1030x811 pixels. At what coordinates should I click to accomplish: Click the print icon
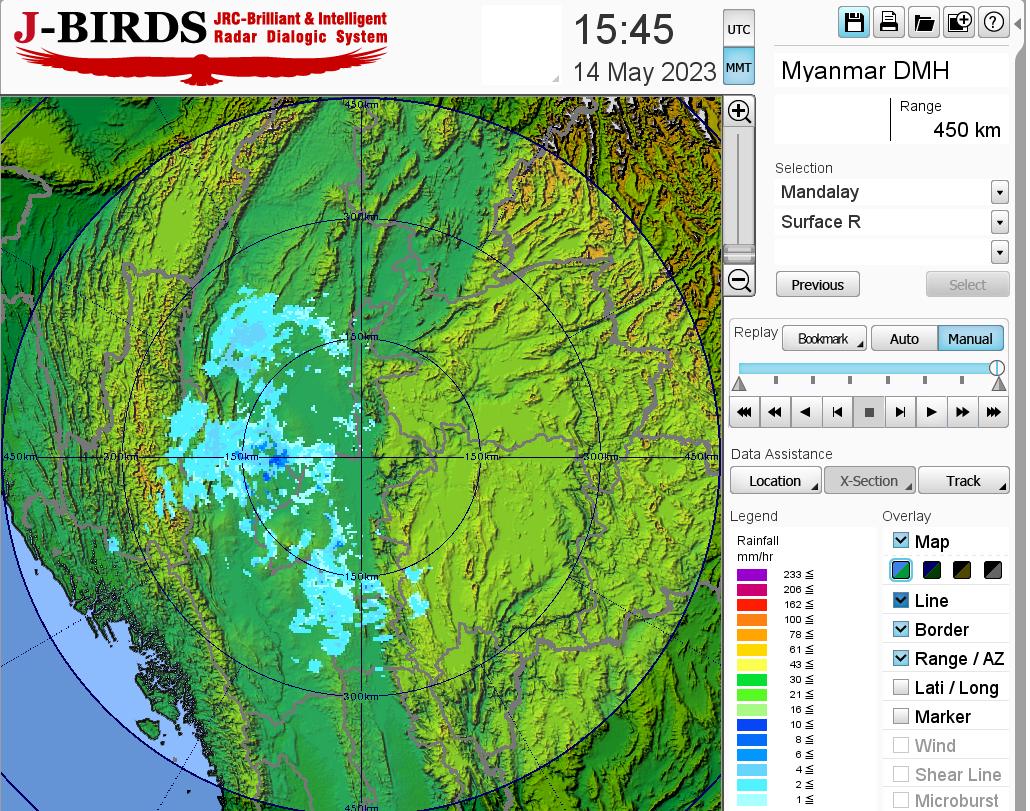click(x=888, y=23)
